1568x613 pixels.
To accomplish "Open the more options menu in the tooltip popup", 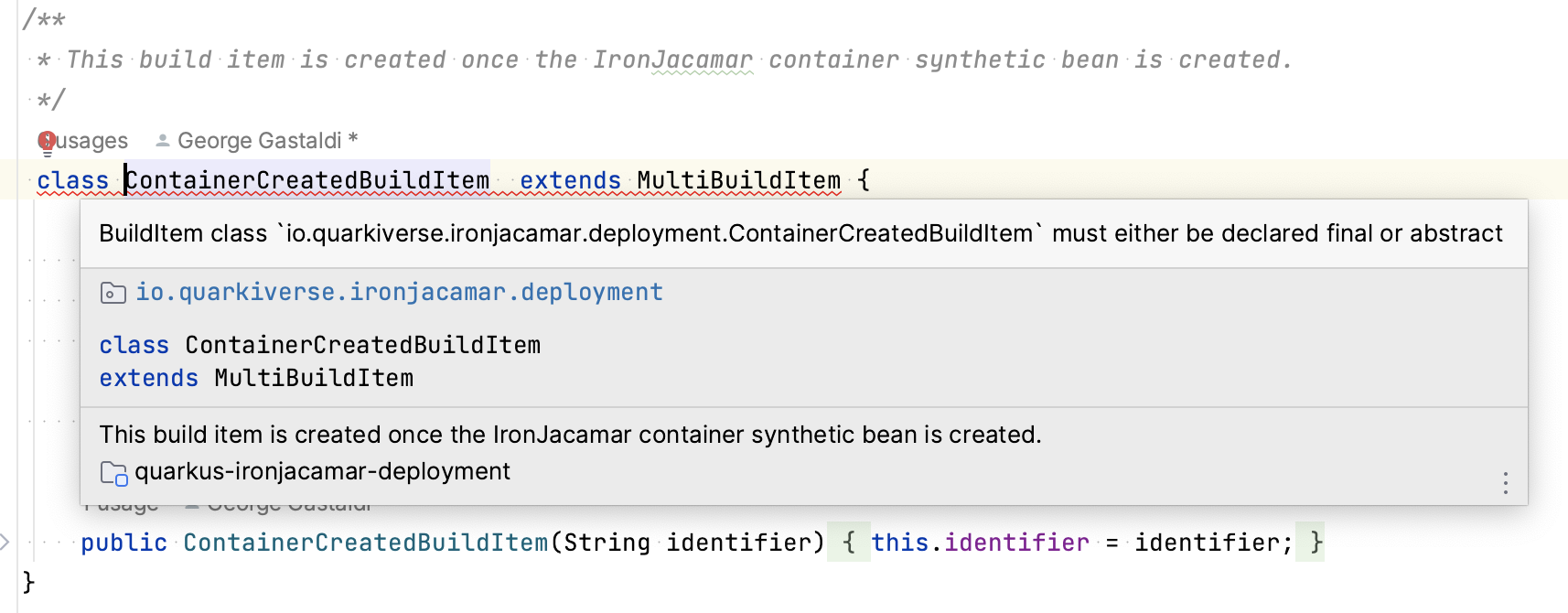I will pyautogui.click(x=1505, y=483).
